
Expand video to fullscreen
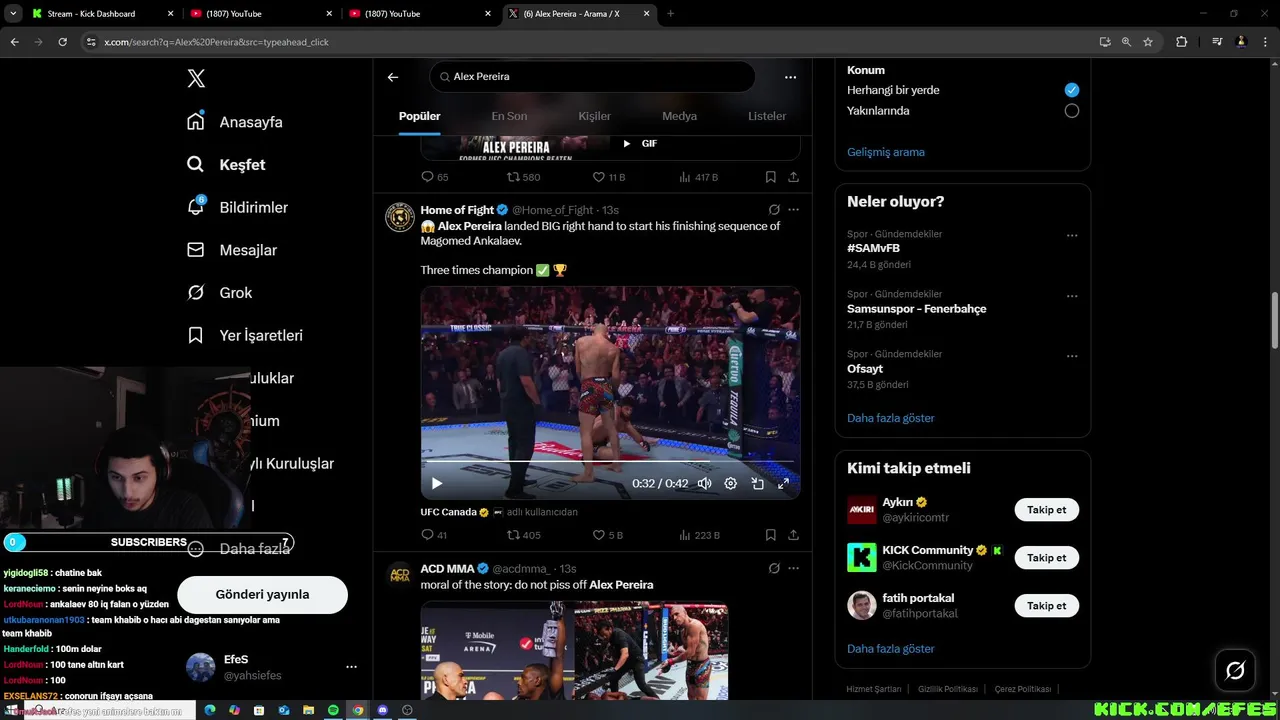pyautogui.click(x=783, y=483)
